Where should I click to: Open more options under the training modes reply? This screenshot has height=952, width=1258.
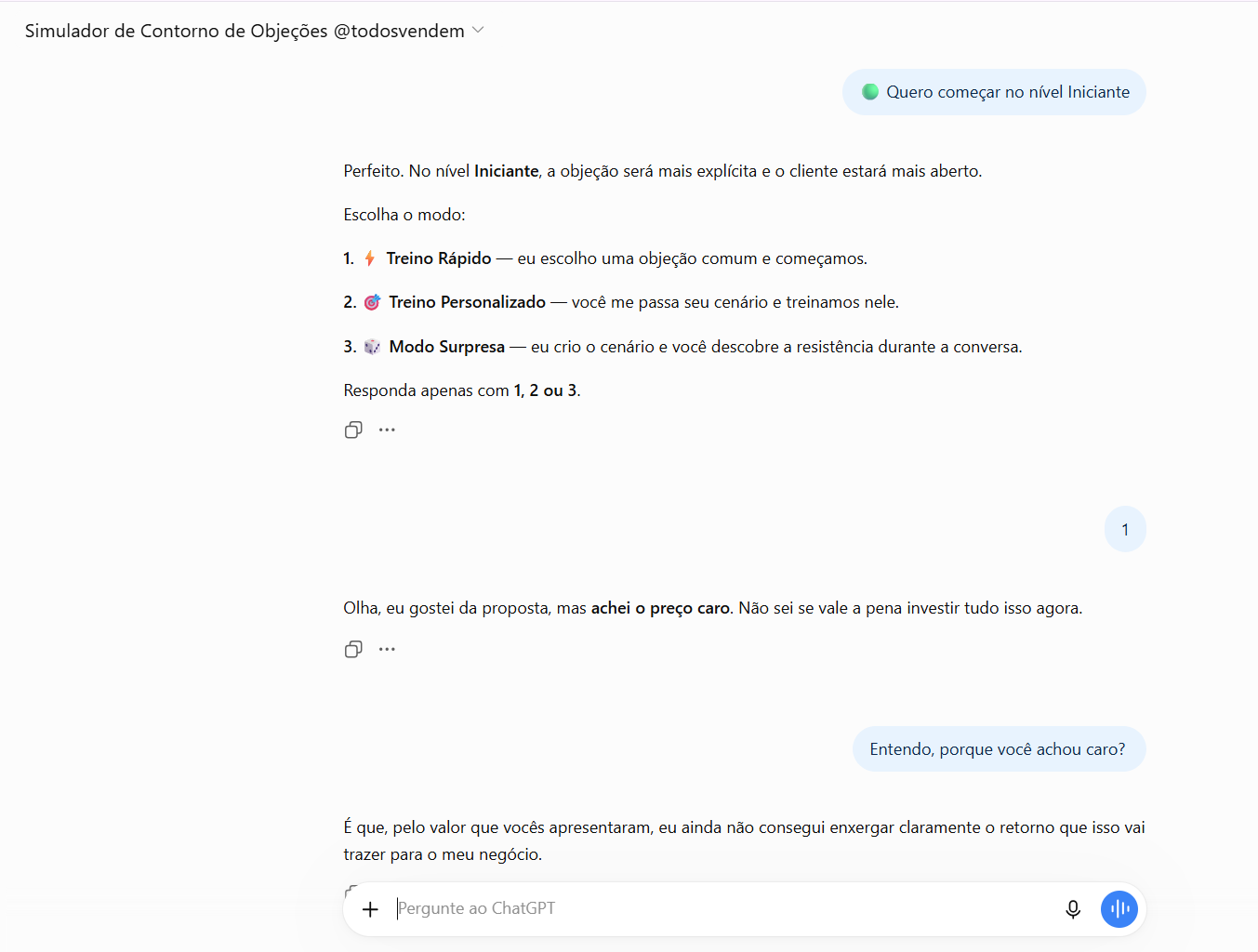click(x=387, y=430)
